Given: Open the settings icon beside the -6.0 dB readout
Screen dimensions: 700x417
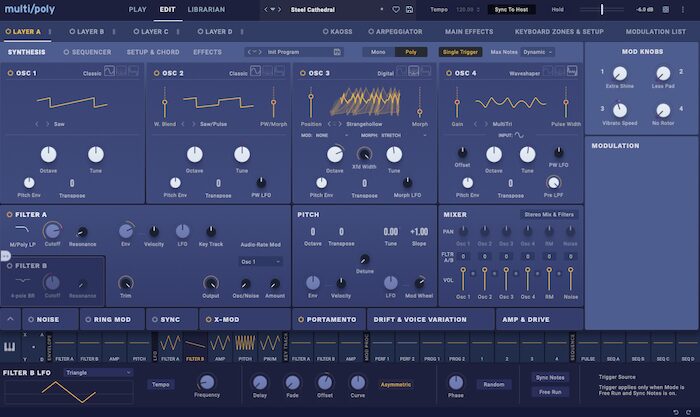Looking at the screenshot, I should point(666,9).
